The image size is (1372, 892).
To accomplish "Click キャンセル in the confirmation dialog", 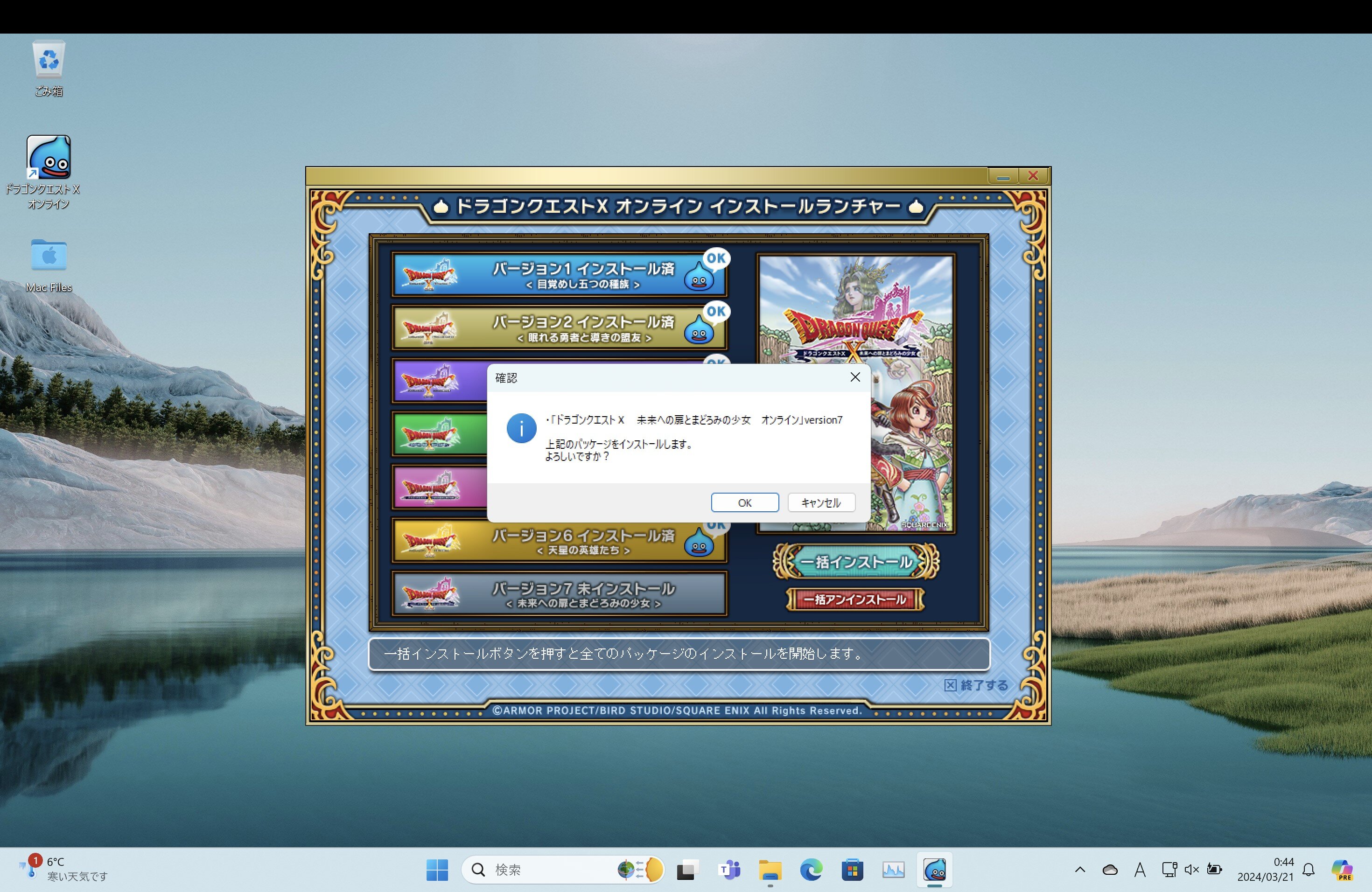I will tap(821, 502).
